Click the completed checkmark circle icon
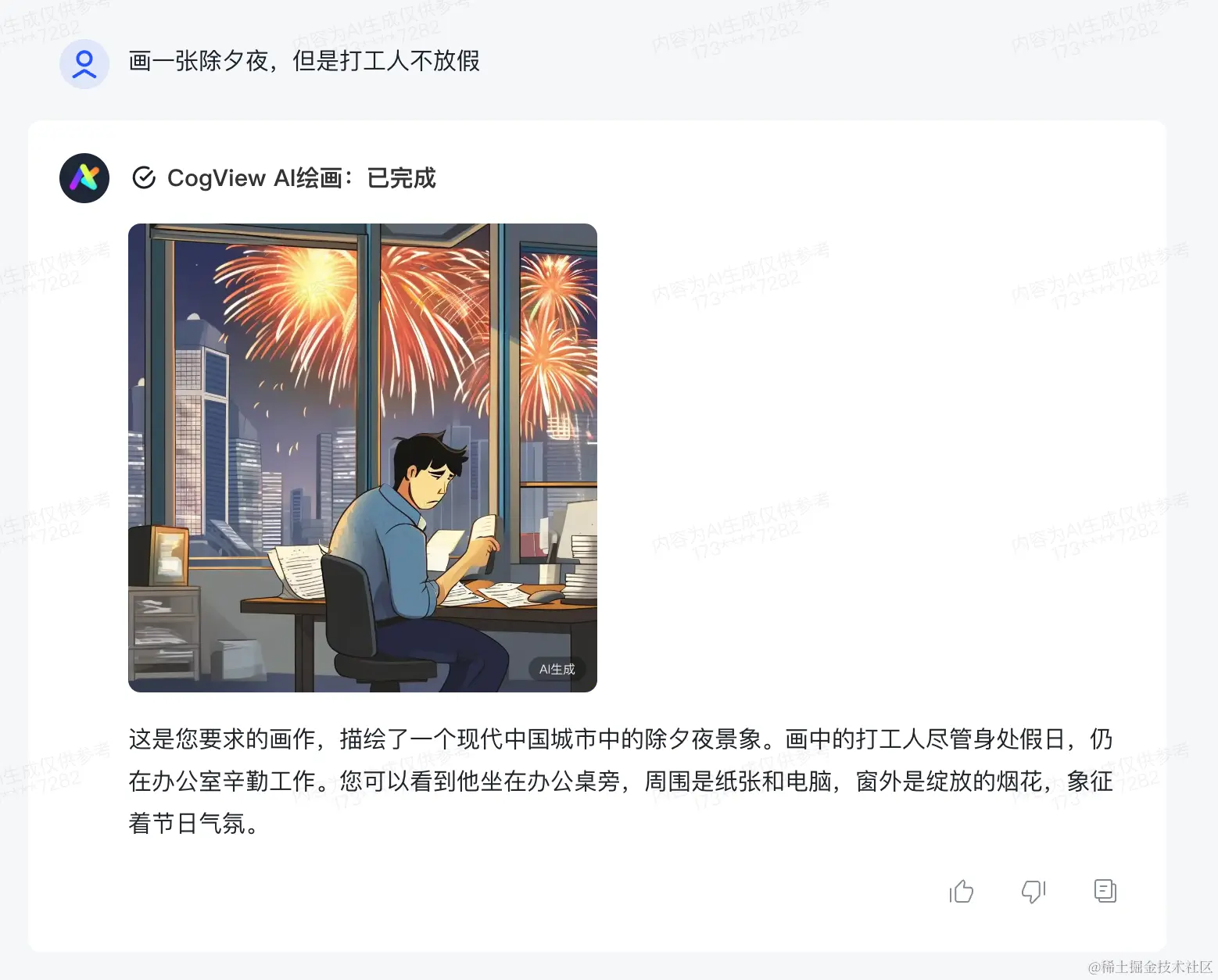Screen dimensions: 1218x980 coord(144,178)
